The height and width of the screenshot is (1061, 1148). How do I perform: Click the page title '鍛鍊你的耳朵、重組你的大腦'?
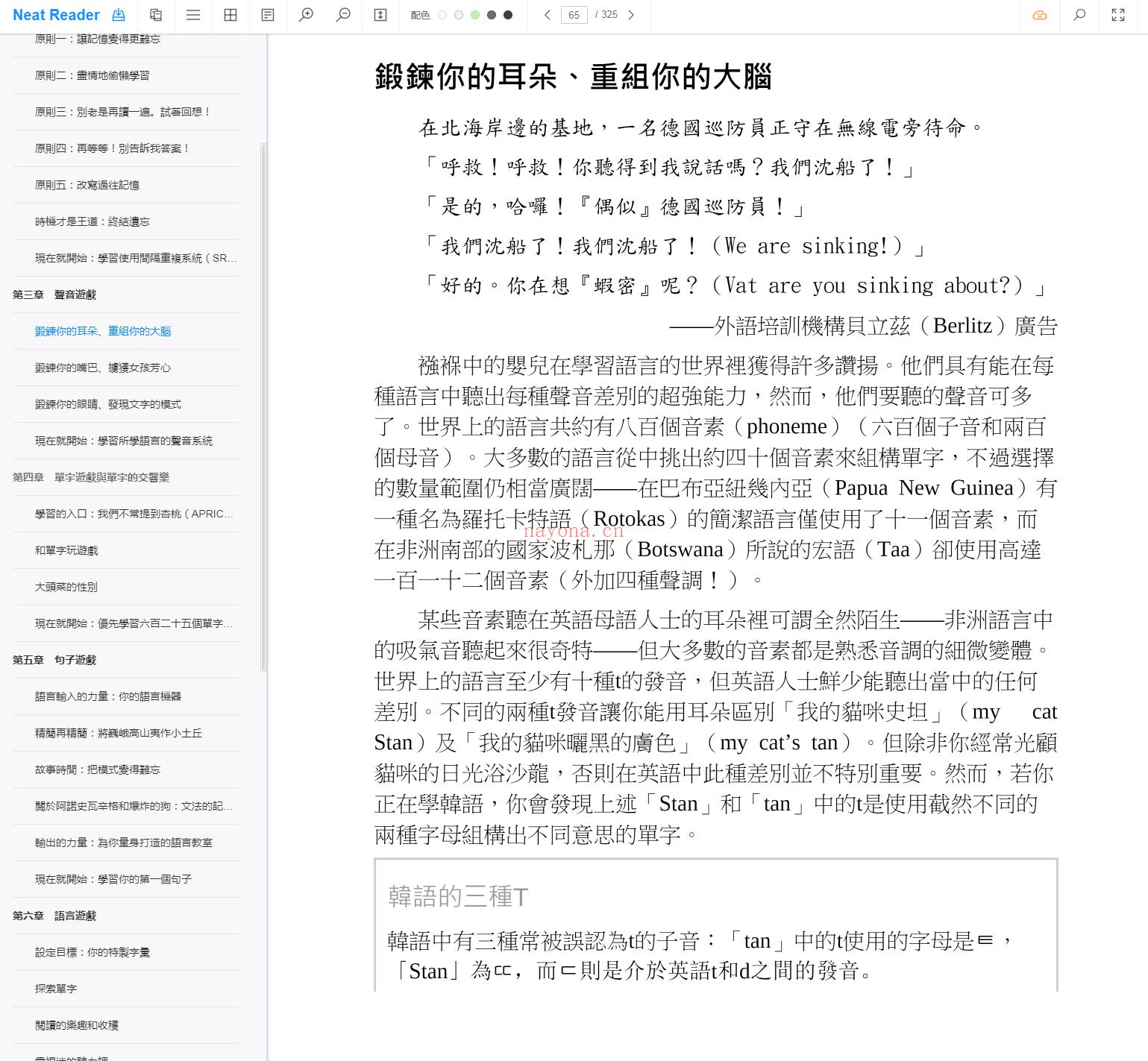tap(573, 77)
